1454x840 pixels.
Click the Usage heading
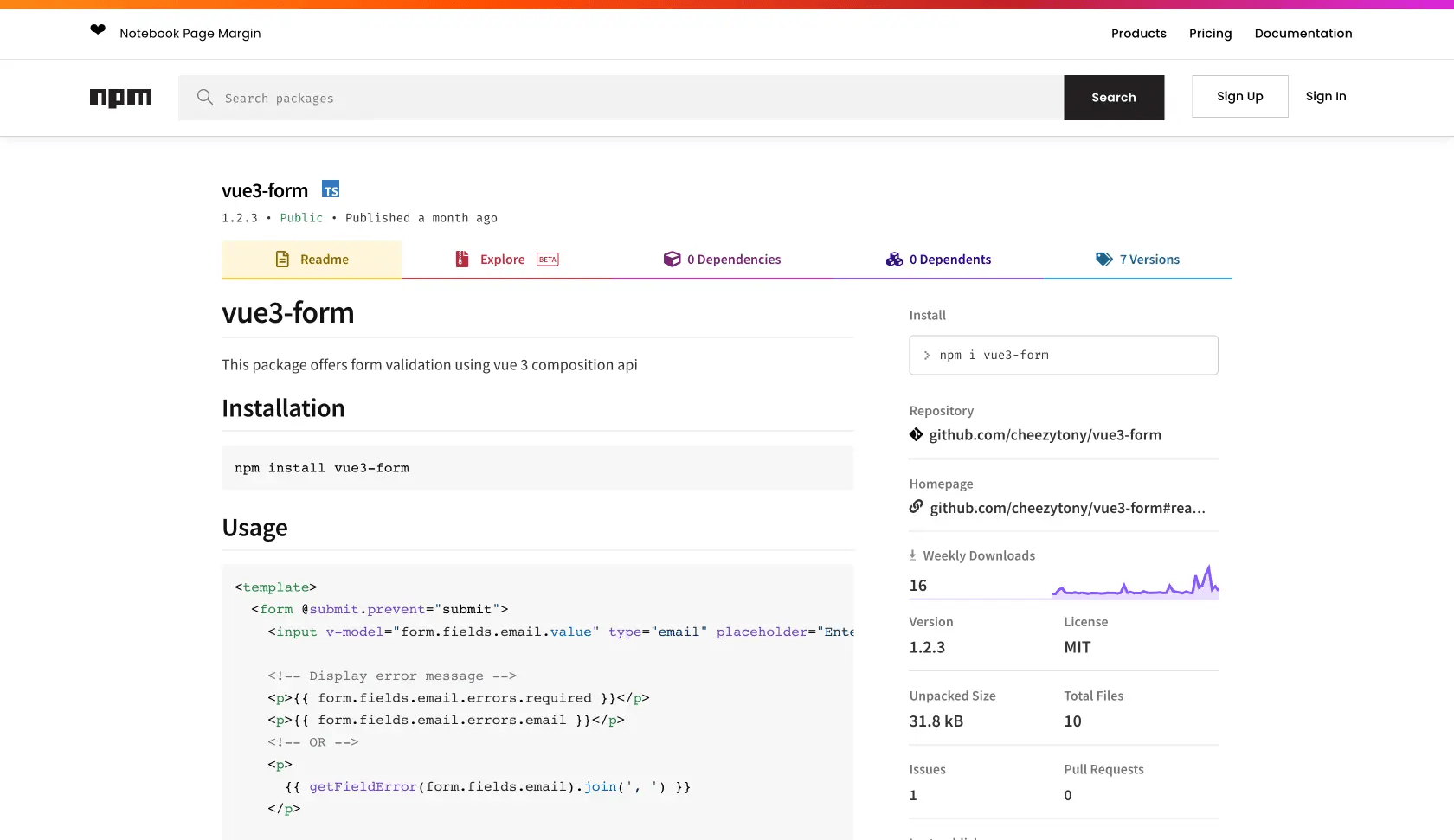tap(254, 528)
